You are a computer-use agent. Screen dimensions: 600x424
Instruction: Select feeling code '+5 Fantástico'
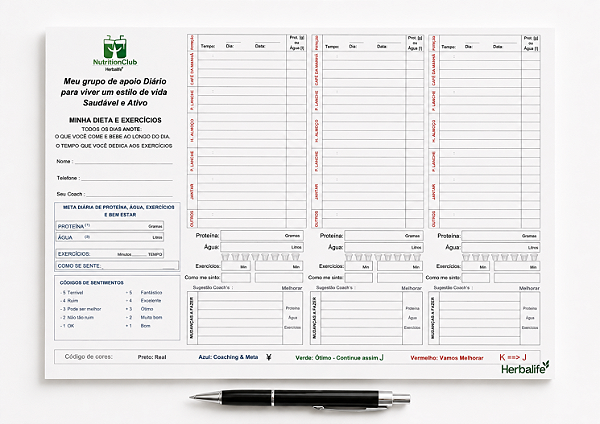pyautogui.click(x=144, y=292)
